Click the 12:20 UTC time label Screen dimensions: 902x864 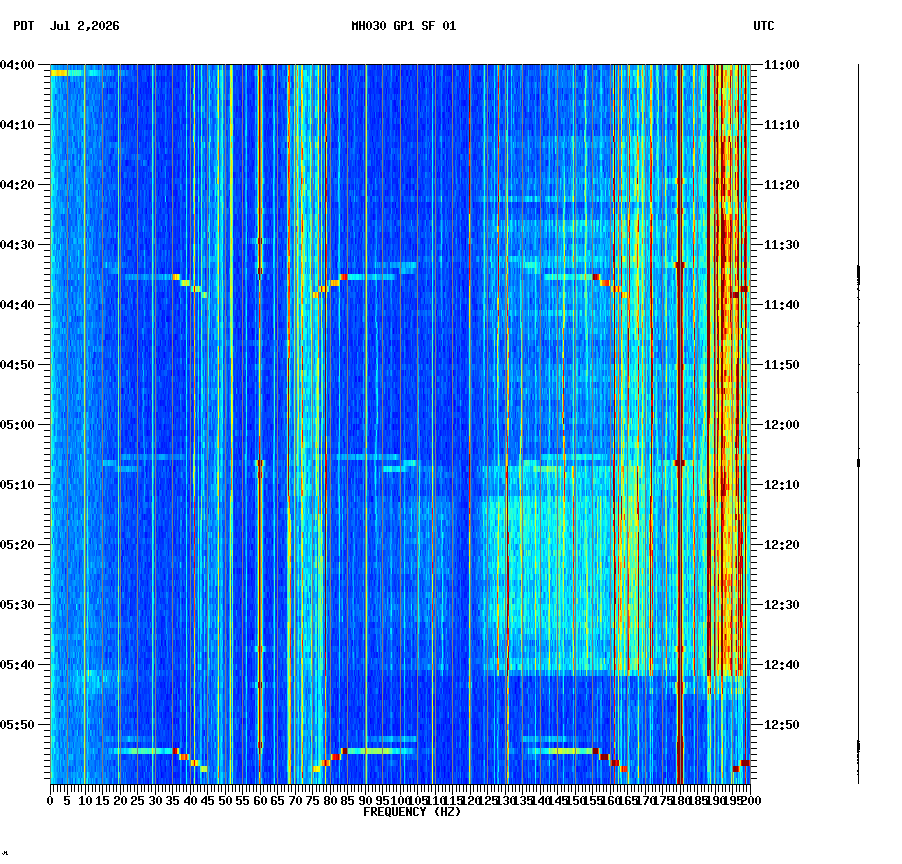pyautogui.click(x=782, y=544)
